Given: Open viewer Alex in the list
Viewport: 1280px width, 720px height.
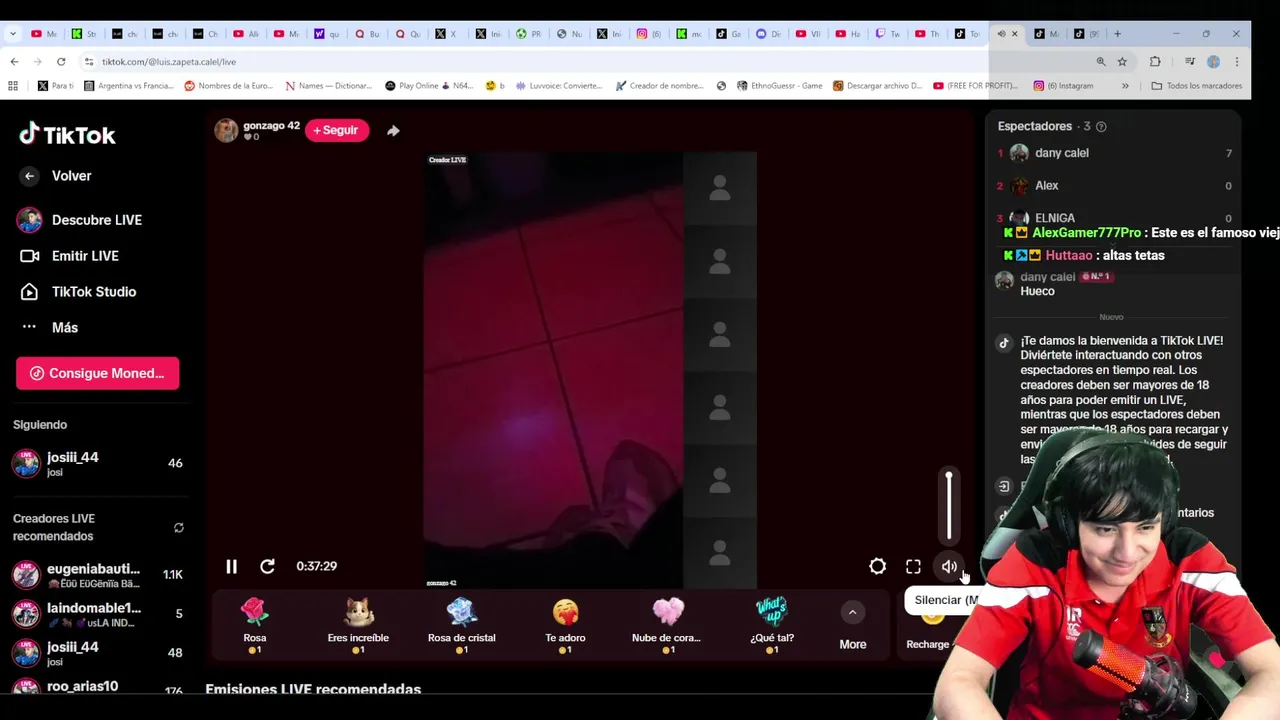Looking at the screenshot, I should [x=1114, y=186].
